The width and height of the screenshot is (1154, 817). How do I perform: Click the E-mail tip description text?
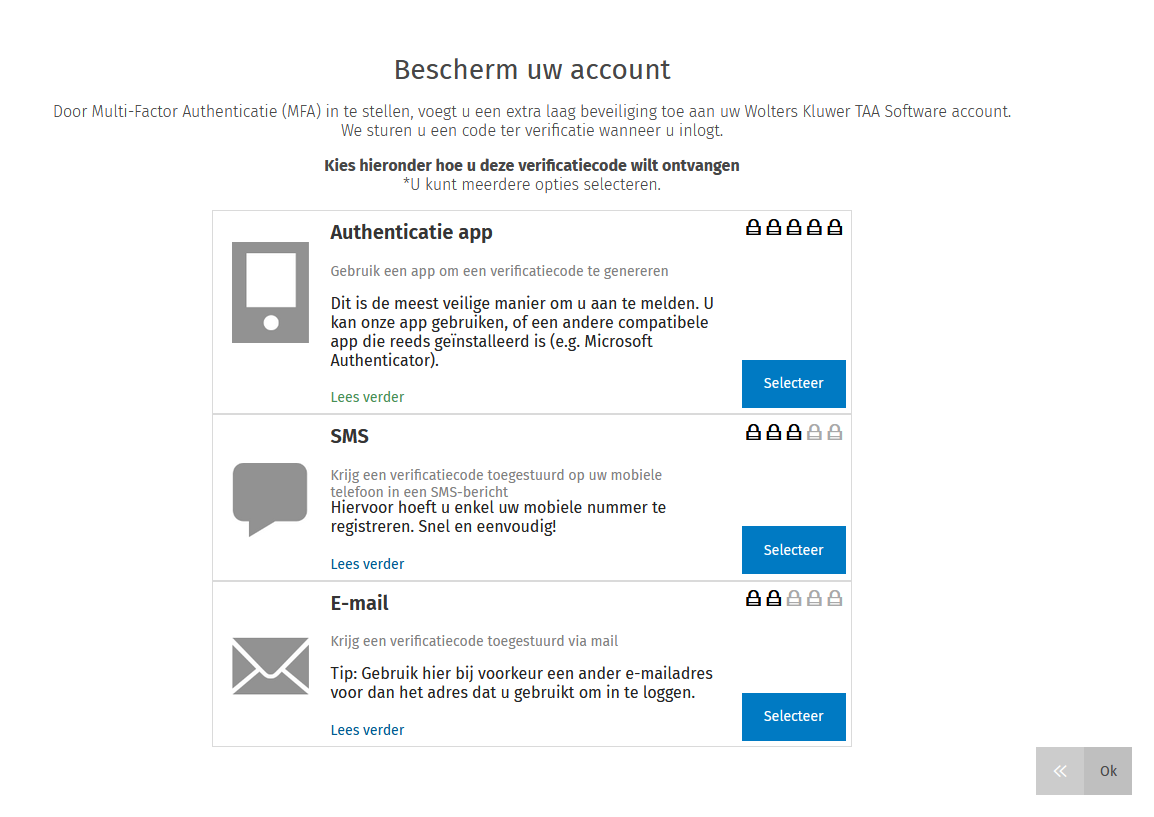coord(521,682)
